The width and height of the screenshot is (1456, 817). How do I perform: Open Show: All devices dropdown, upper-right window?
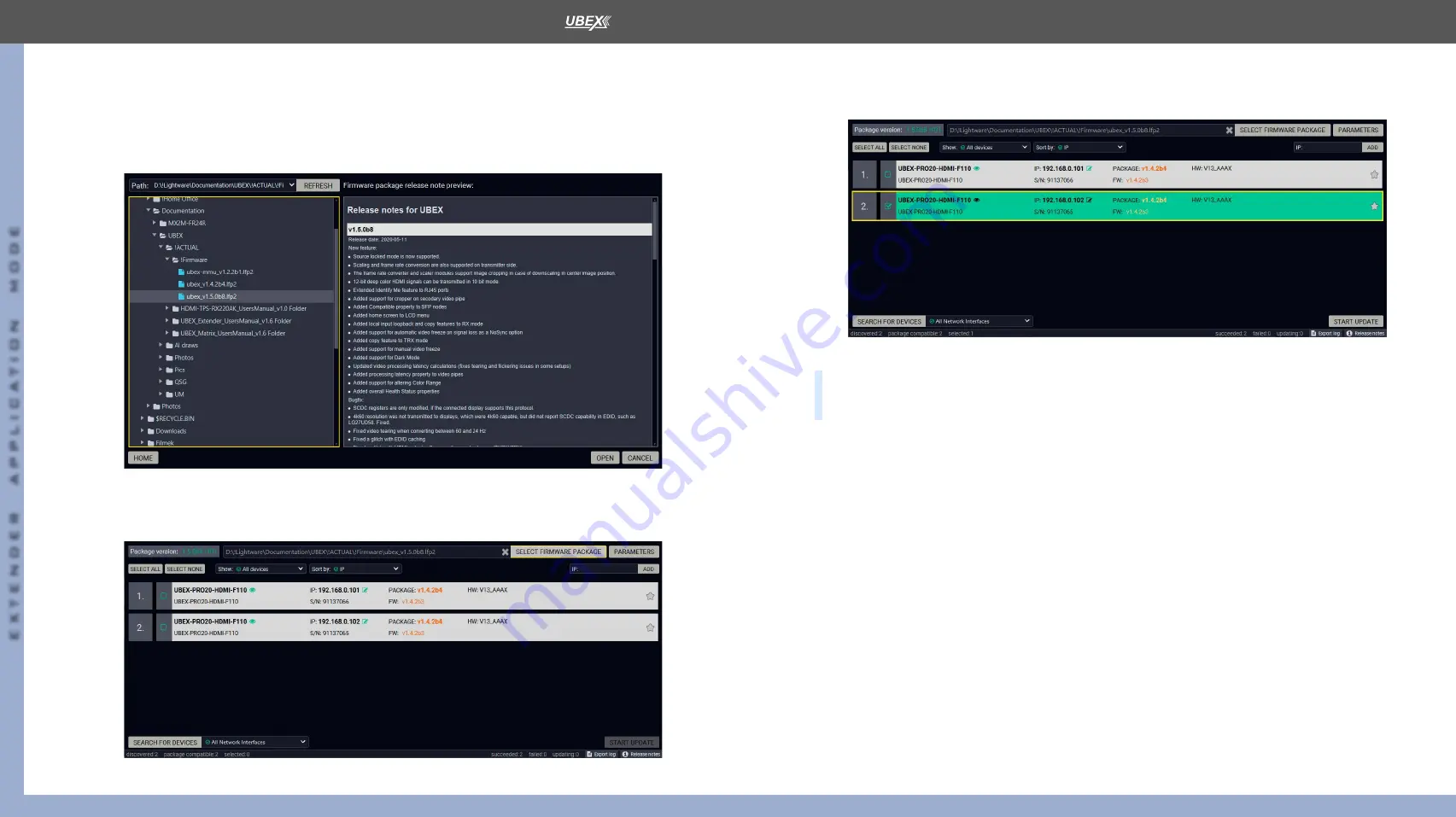[985, 148]
